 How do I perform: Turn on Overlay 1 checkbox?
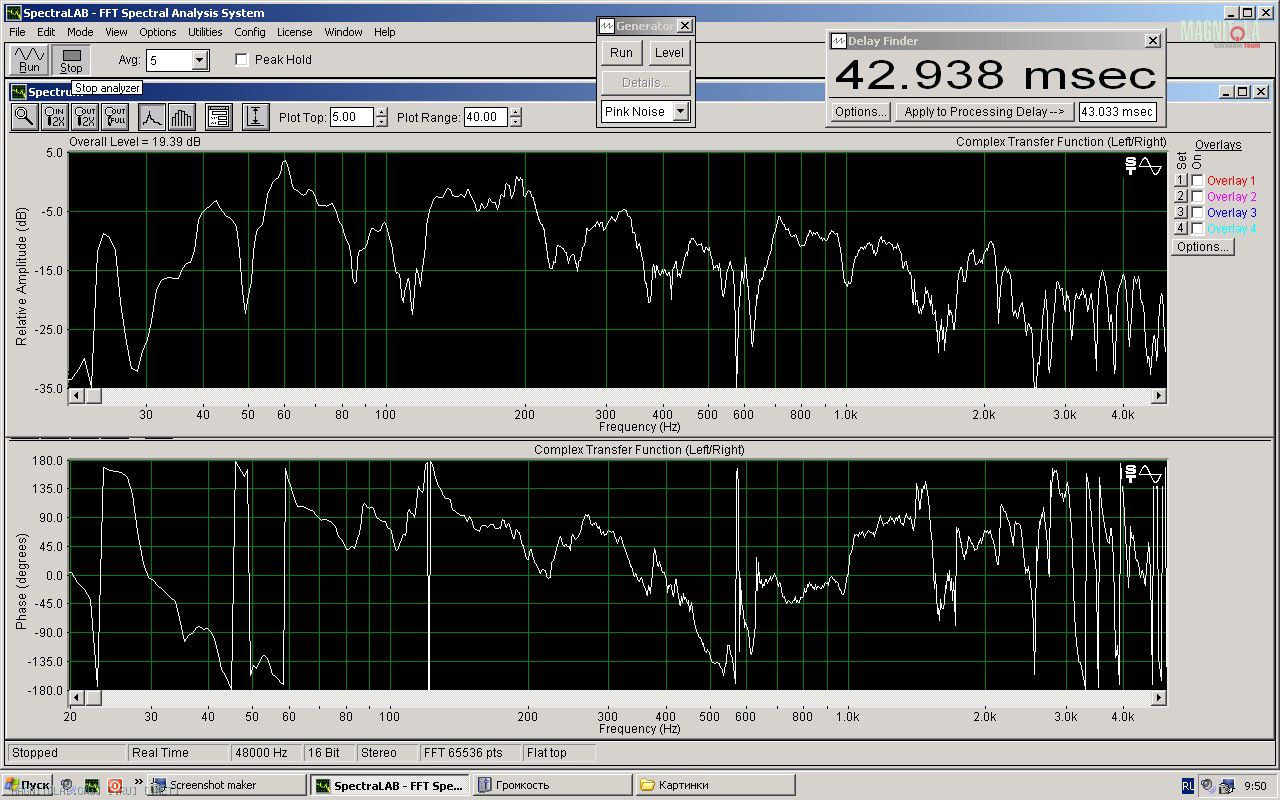tap(1198, 180)
